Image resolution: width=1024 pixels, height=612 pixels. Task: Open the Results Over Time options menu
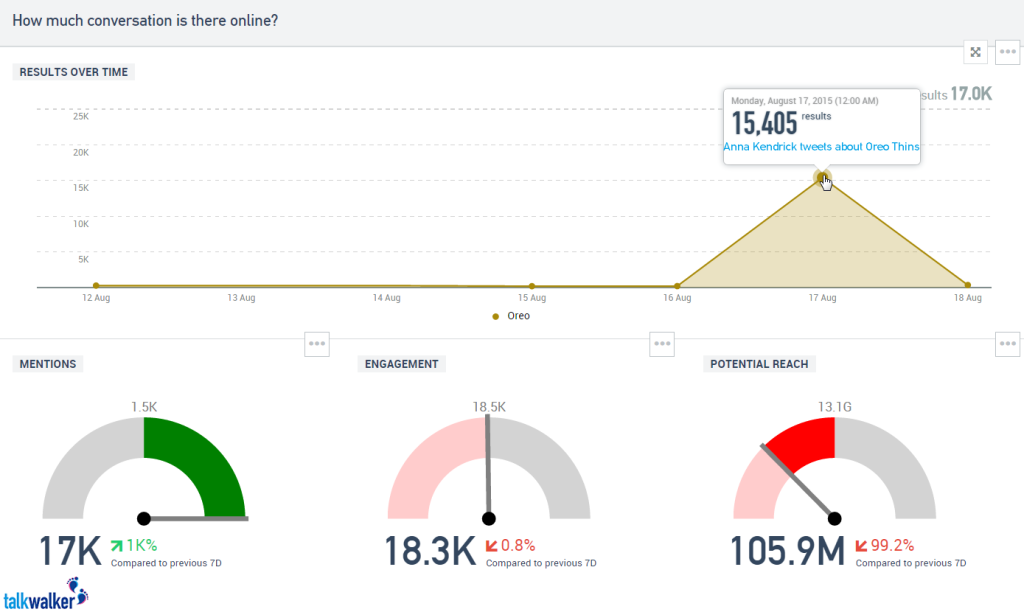tap(1007, 52)
